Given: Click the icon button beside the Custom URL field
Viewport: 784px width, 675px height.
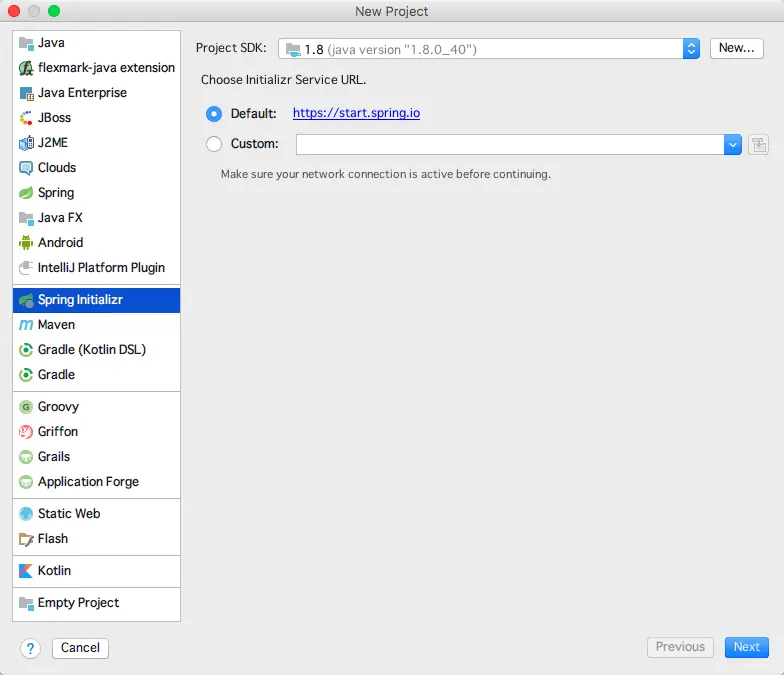Looking at the screenshot, I should pos(758,145).
